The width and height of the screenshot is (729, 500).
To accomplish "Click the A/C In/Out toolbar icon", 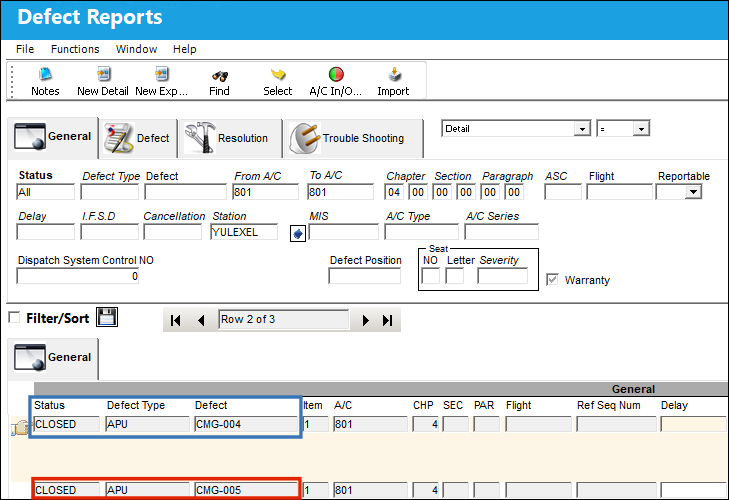I will click(336, 81).
